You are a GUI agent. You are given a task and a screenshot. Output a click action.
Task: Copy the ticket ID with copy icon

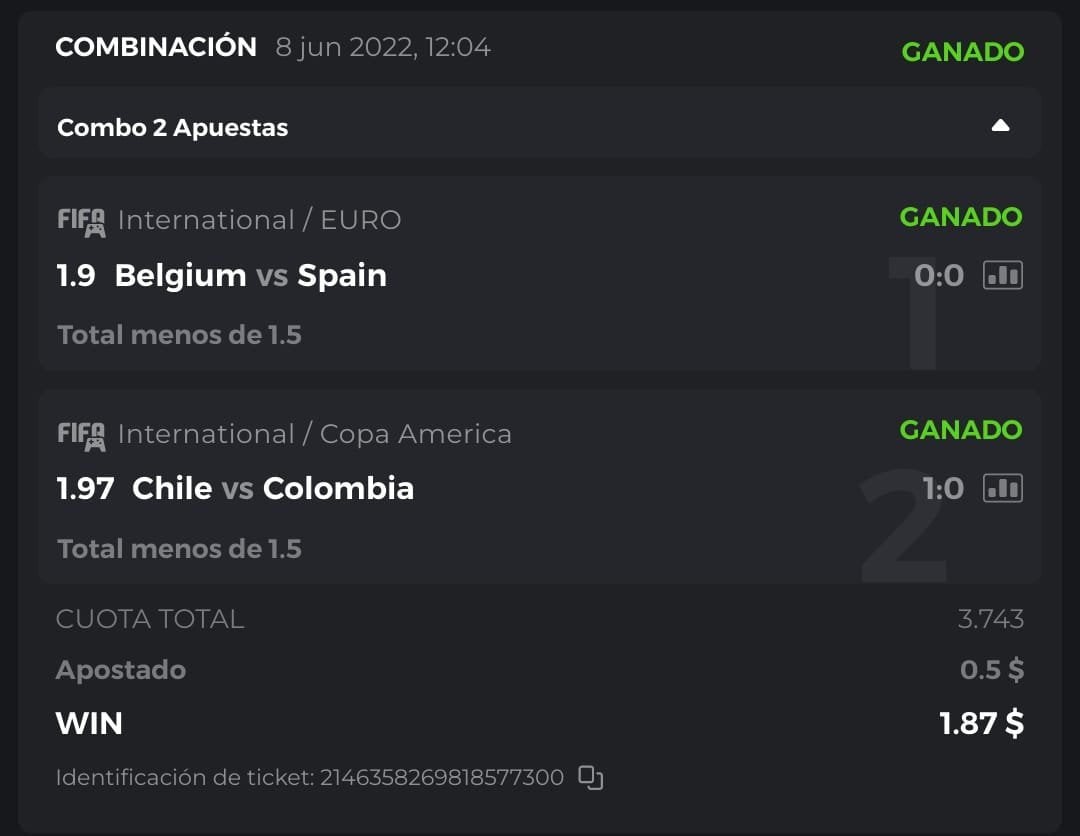point(591,777)
